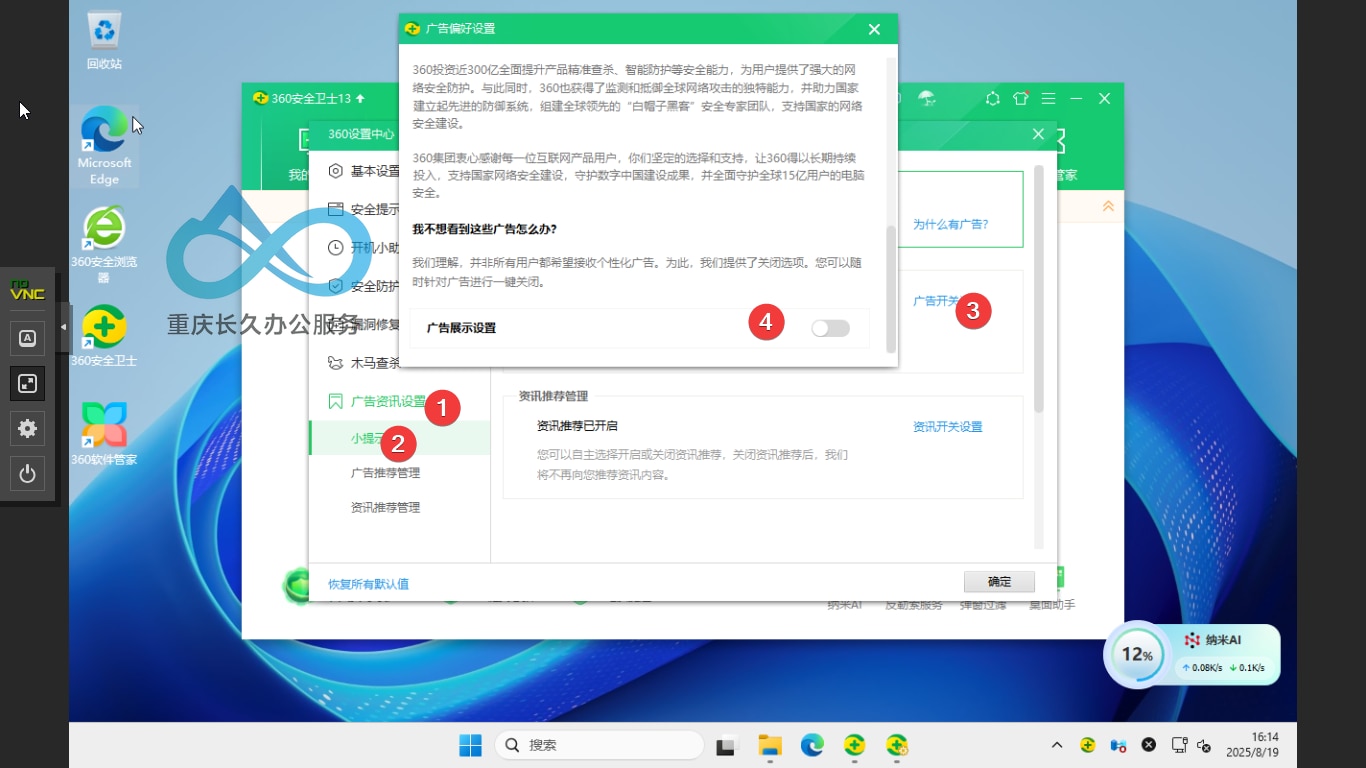Open the 360安全卫士 main menu icon
Viewport: 1366px width, 768px height.
tap(1048, 98)
